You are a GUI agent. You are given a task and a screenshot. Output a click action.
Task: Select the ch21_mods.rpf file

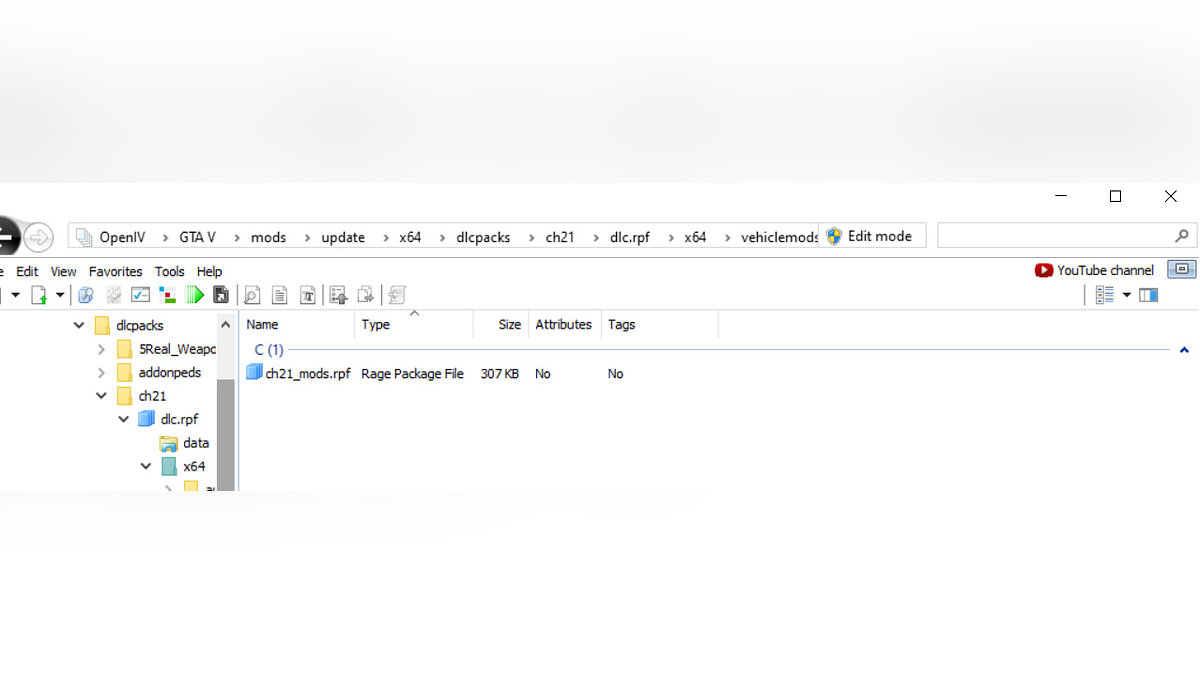pyautogui.click(x=307, y=374)
